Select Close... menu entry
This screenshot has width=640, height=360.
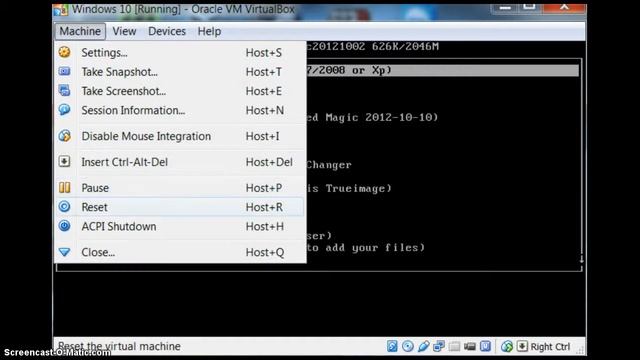180,252
